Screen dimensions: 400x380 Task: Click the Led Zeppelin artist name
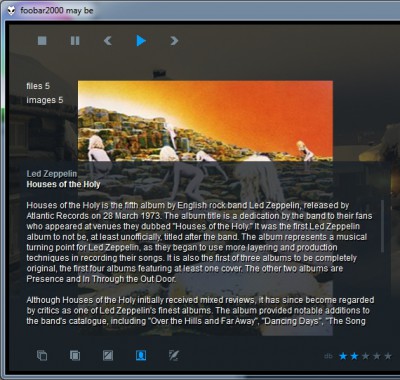tap(52, 174)
